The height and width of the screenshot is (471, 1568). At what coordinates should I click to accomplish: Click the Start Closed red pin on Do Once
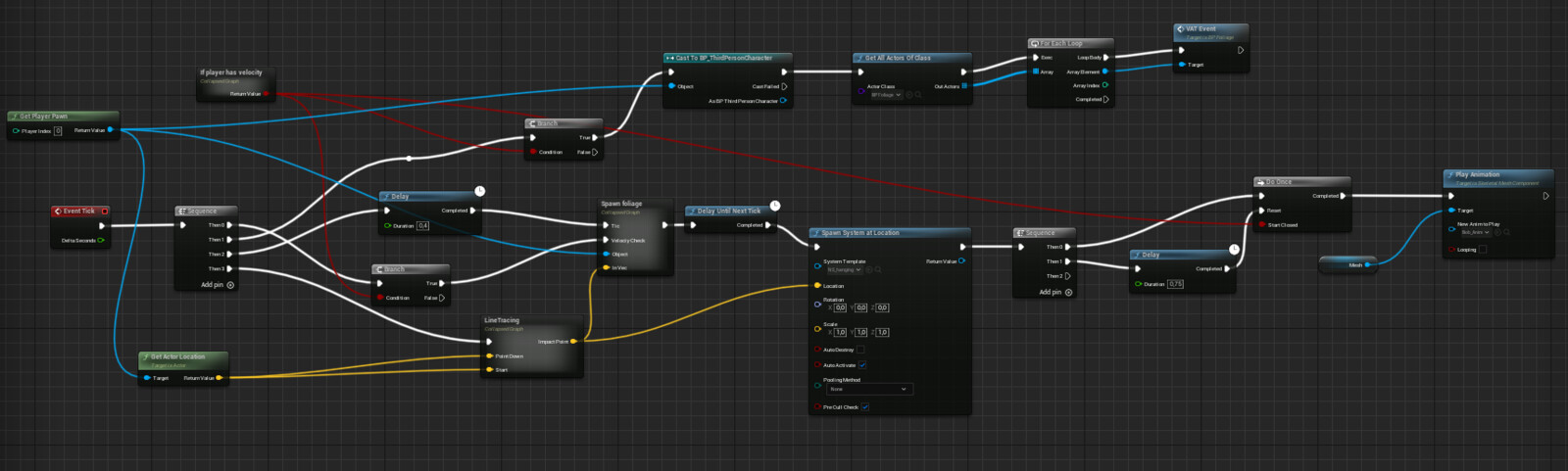1261,225
